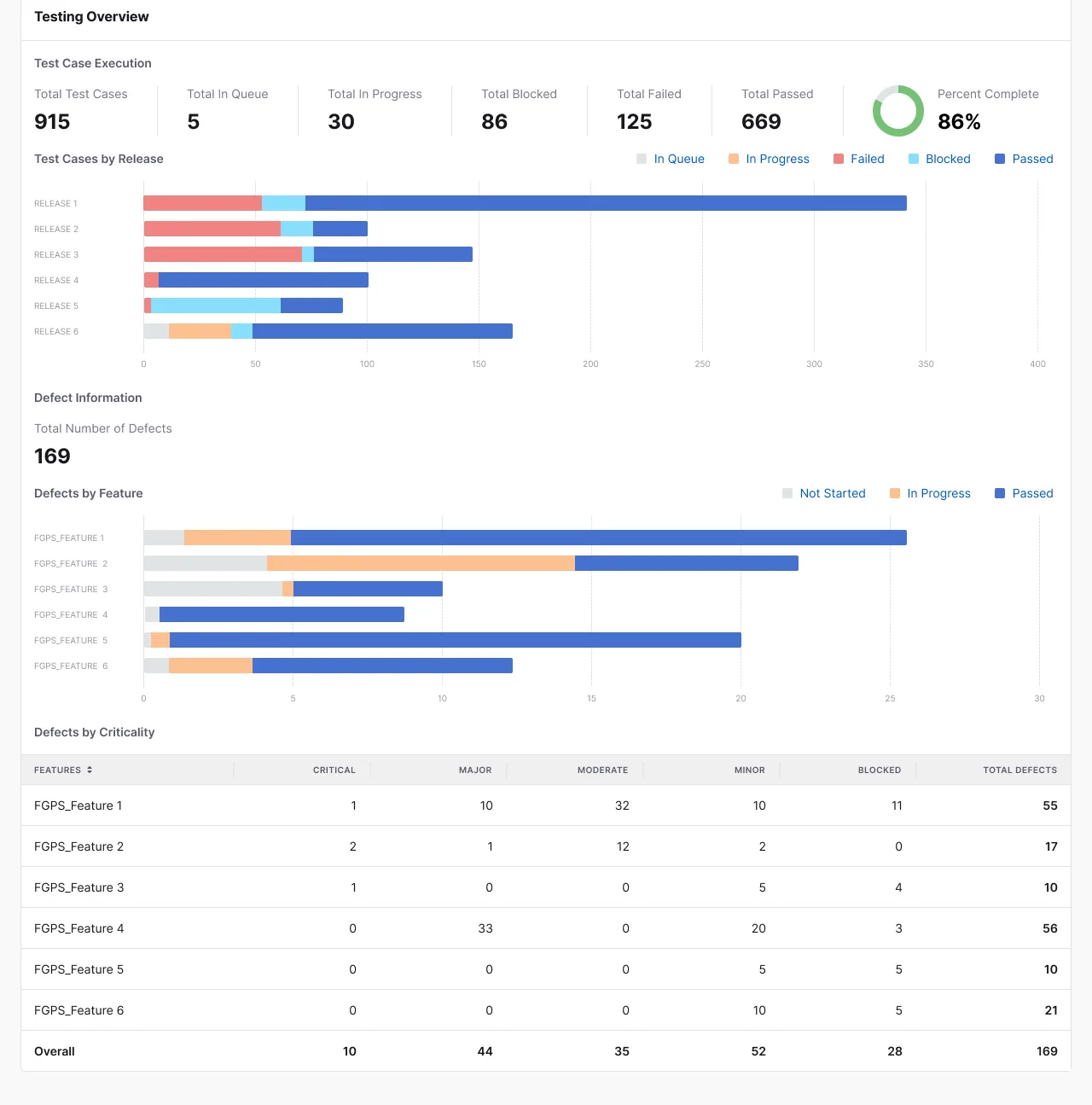Image resolution: width=1092 pixels, height=1105 pixels.
Task: Toggle the Passed legend in Defects by Feature
Action: tap(1024, 493)
